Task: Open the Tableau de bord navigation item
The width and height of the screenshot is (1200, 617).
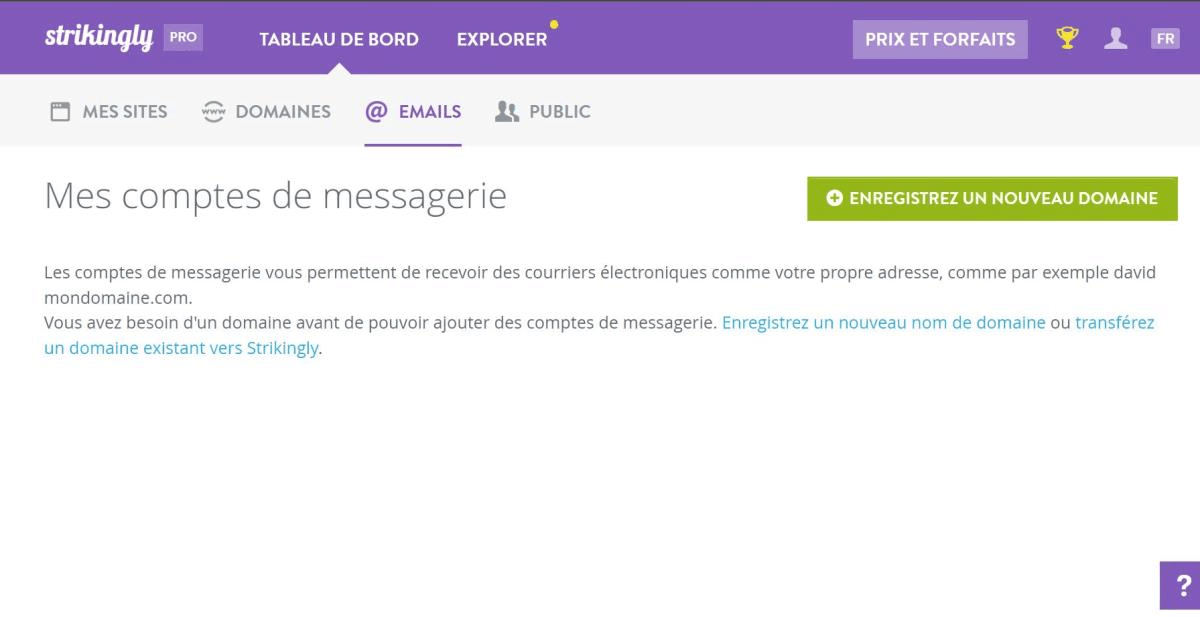Action: tap(339, 40)
